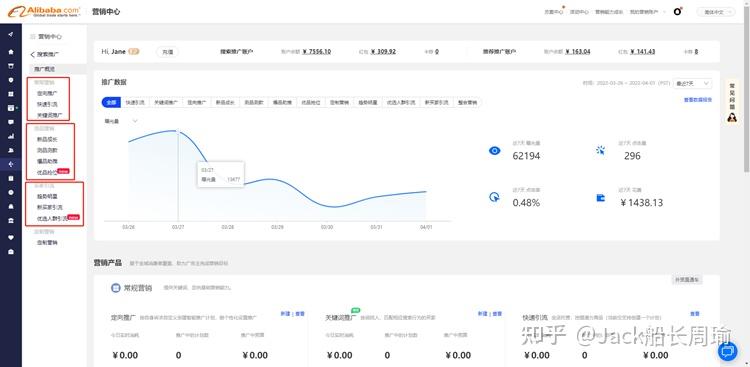
Task: Open 爆品助推 in the sidebar
Action: tap(47, 161)
